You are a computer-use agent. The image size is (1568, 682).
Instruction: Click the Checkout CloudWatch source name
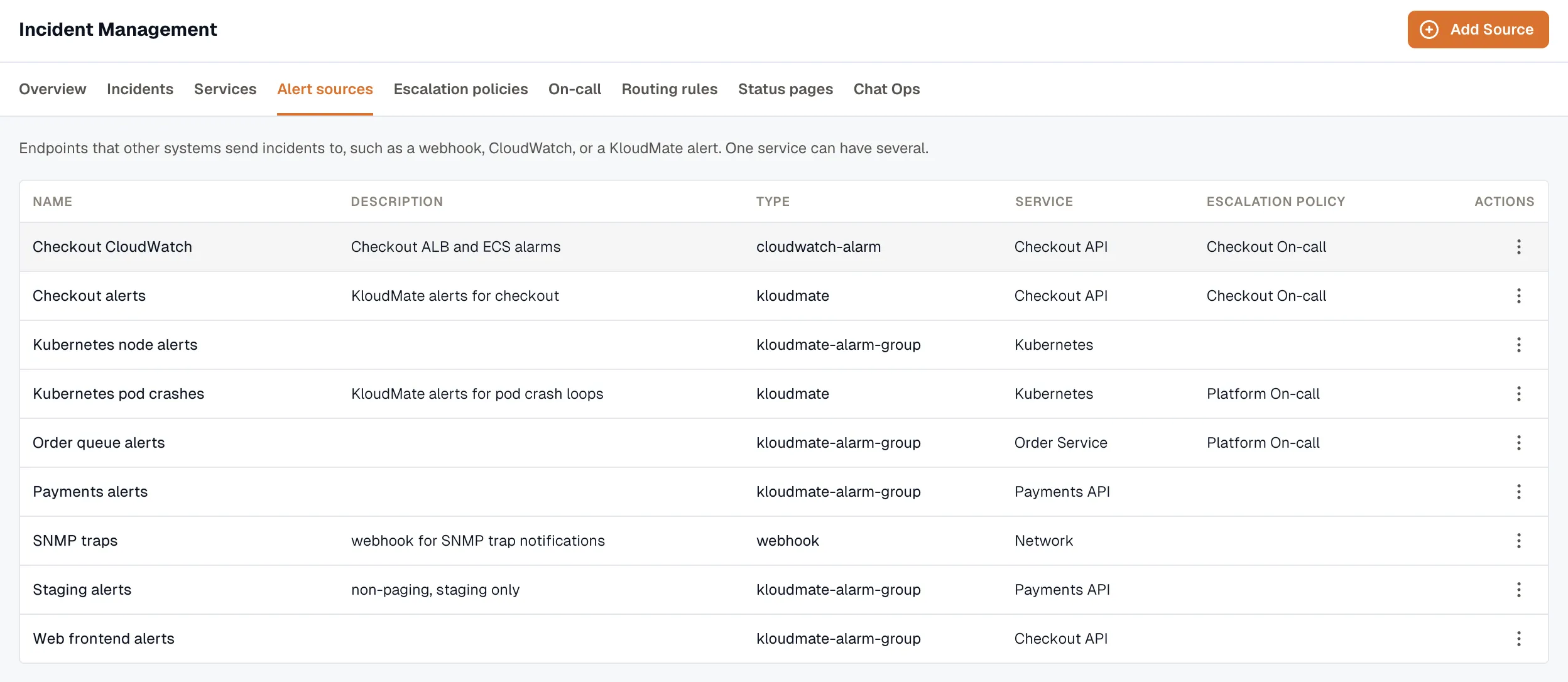(112, 247)
